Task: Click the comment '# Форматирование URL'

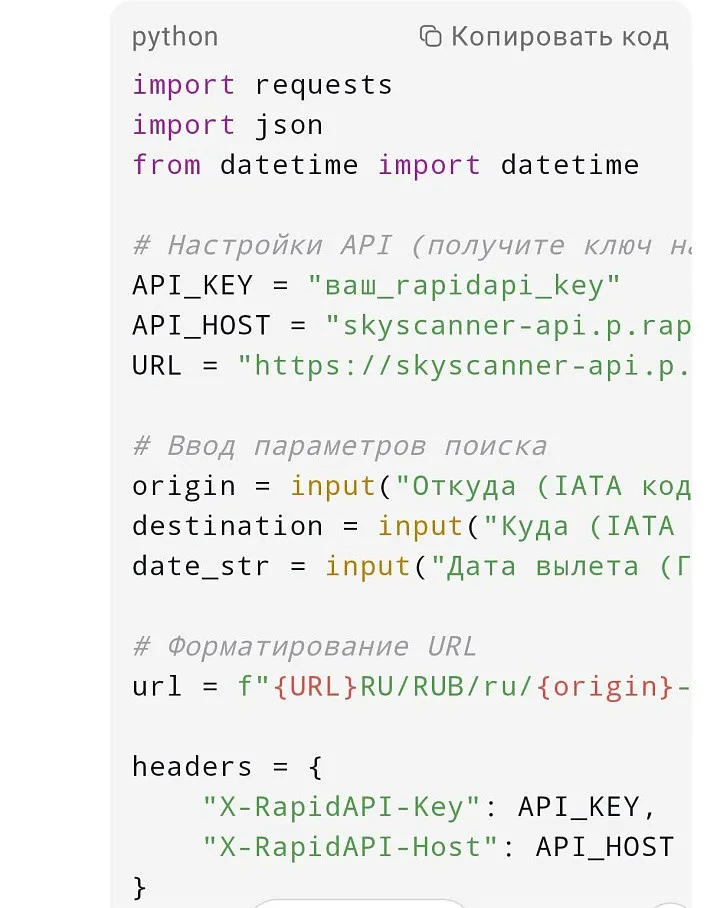Action: click(304, 647)
